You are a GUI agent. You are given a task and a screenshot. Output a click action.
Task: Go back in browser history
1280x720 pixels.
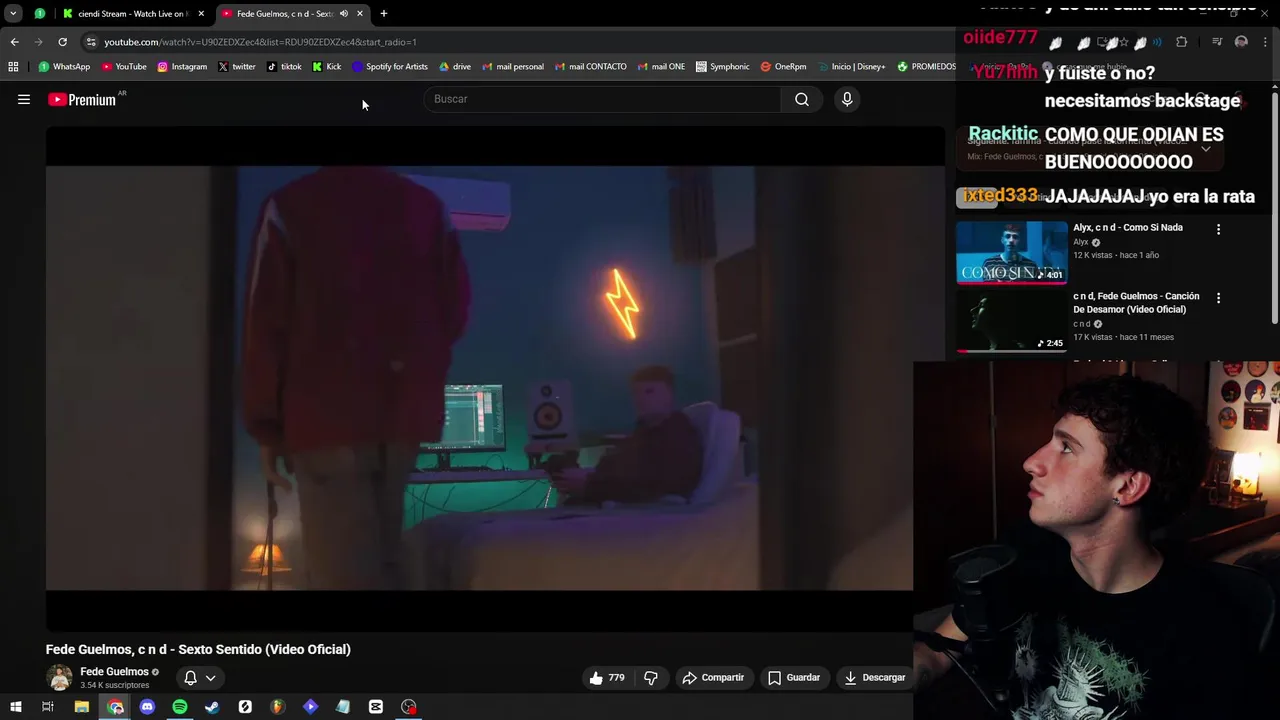(x=14, y=42)
